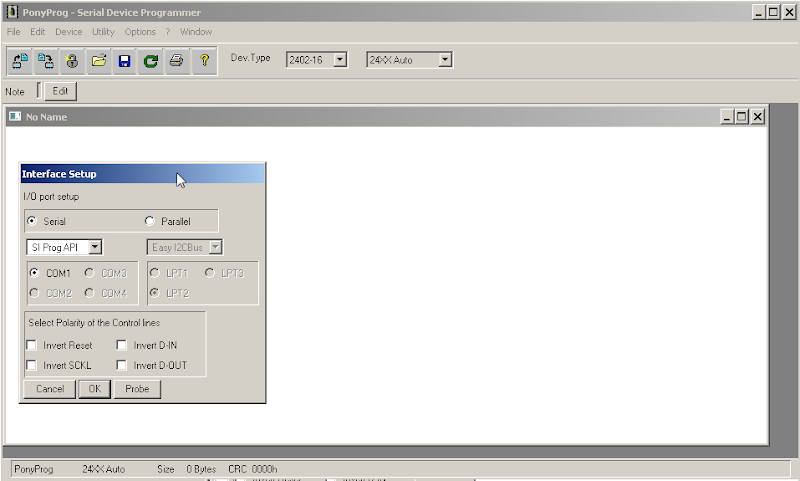Click the Note Edit button

(60, 91)
